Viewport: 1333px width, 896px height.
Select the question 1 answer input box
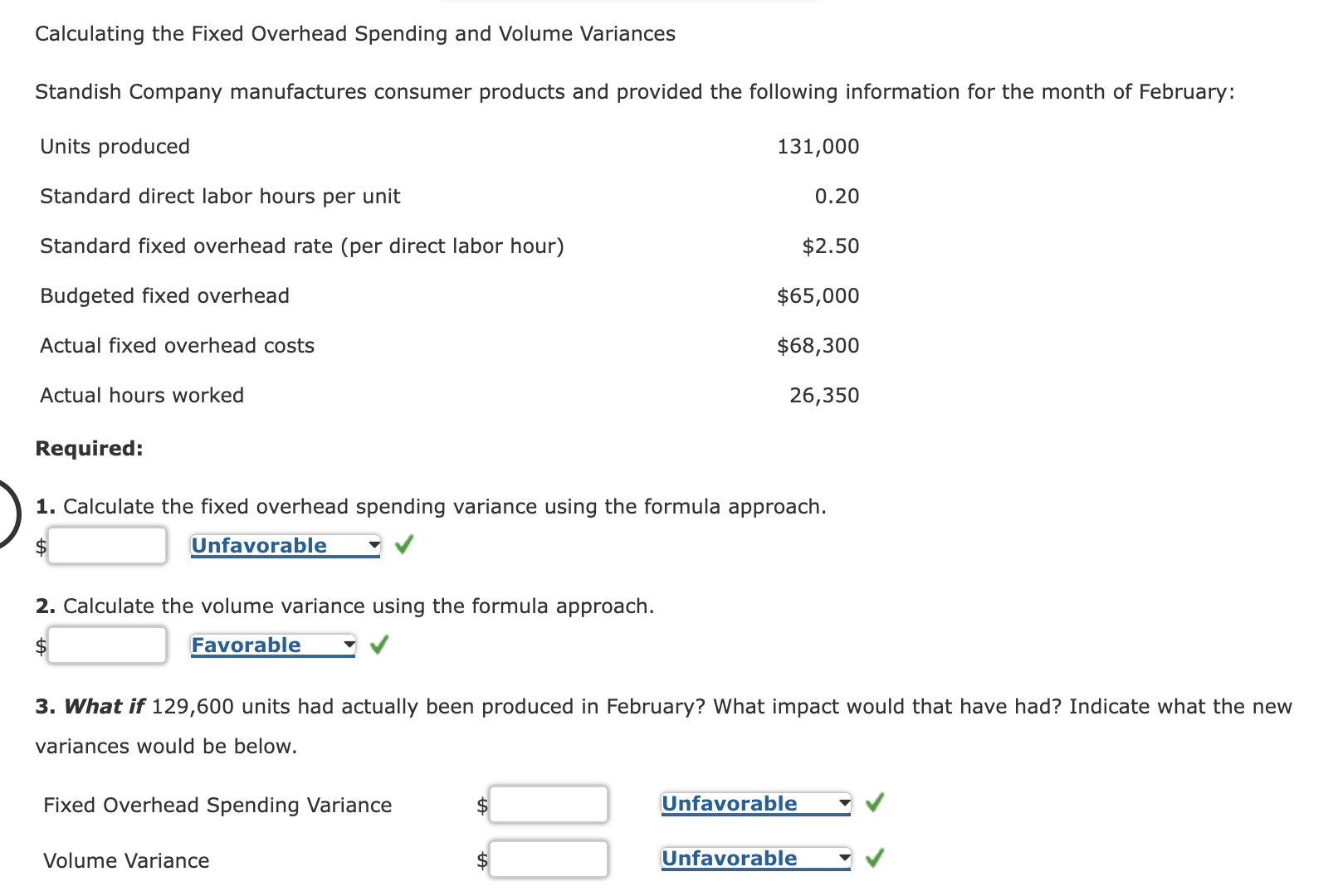(x=107, y=545)
